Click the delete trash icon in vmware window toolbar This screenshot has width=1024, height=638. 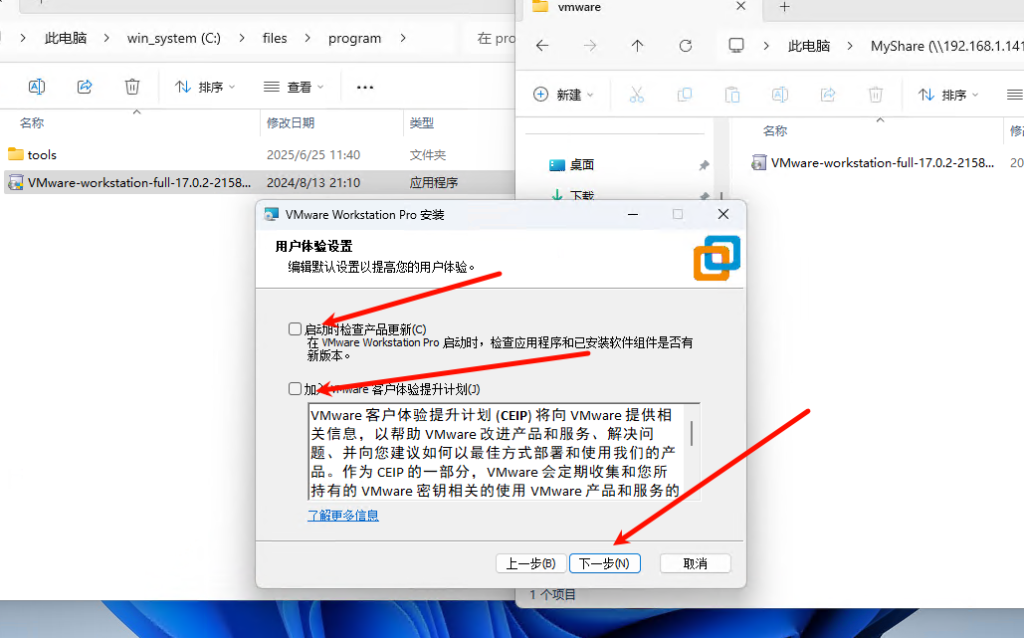pyautogui.click(x=875, y=95)
